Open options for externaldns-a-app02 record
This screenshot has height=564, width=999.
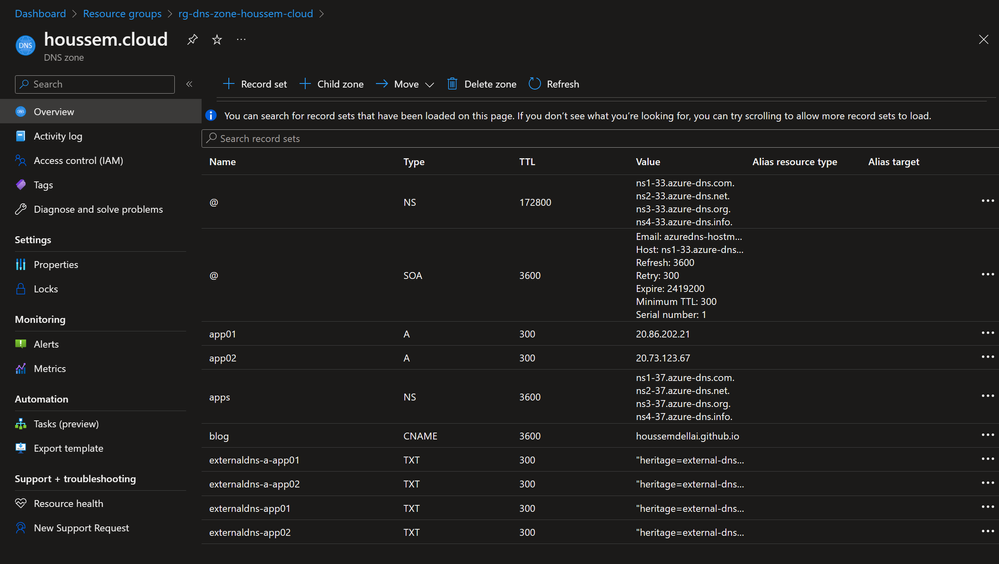pyautogui.click(x=988, y=484)
